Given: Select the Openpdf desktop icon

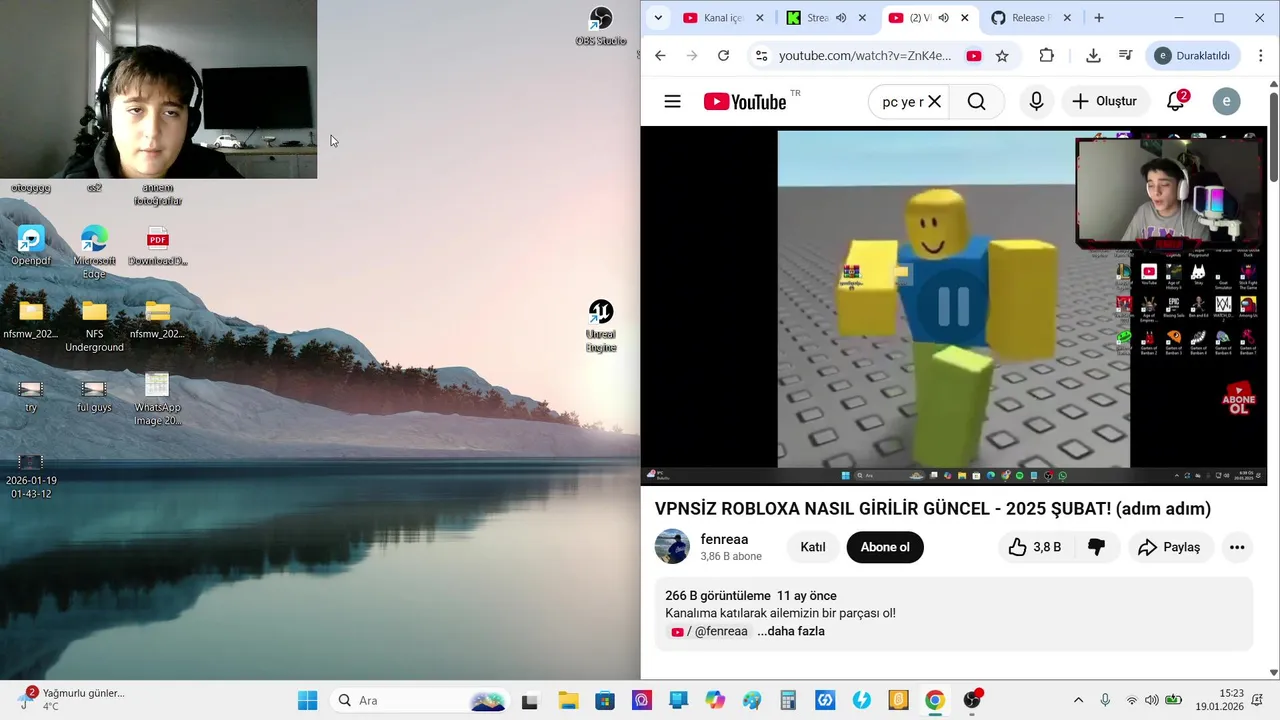Looking at the screenshot, I should pyautogui.click(x=31, y=245).
